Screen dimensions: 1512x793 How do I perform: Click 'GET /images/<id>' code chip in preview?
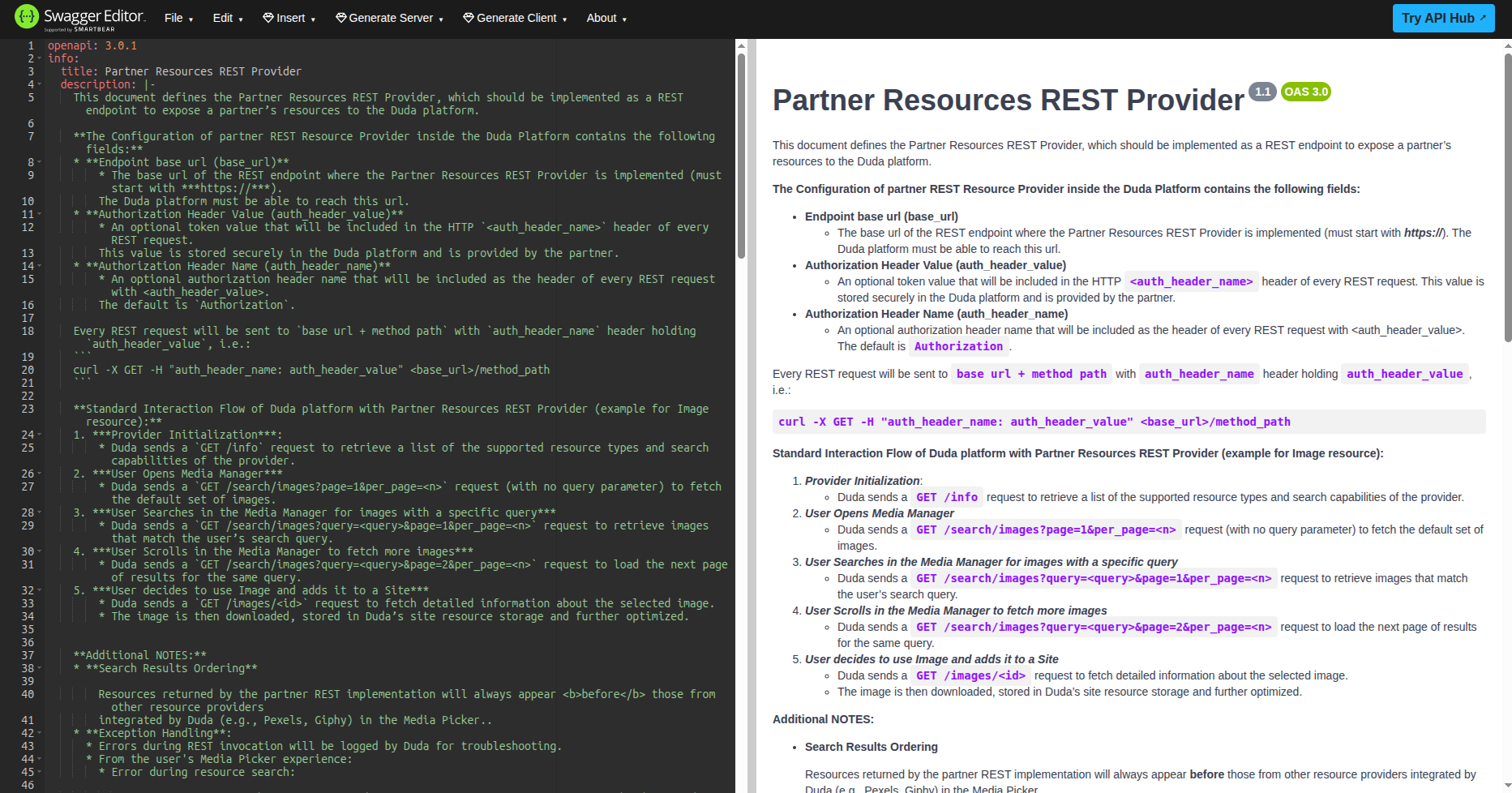[970, 675]
